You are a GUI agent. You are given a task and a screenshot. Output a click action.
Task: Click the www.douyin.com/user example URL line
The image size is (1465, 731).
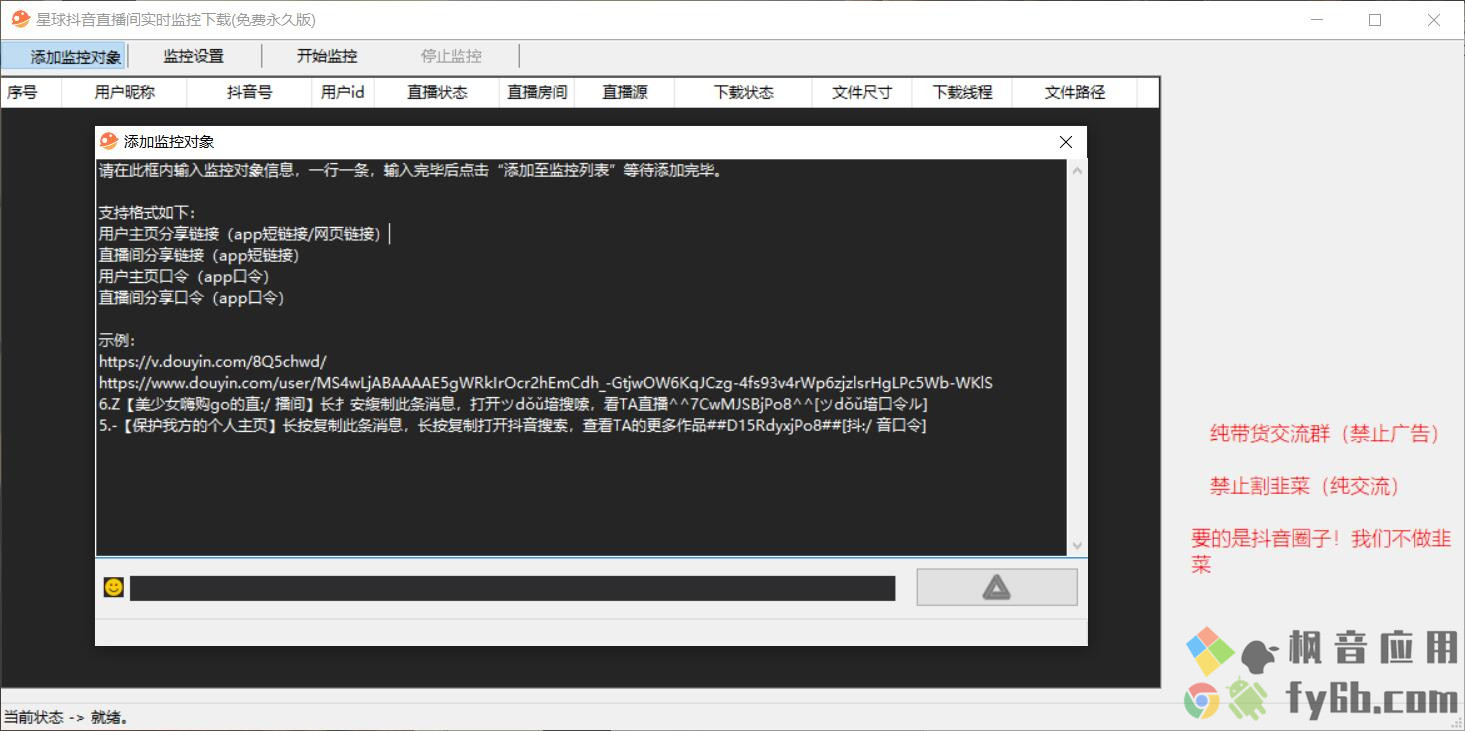[x=546, y=383]
